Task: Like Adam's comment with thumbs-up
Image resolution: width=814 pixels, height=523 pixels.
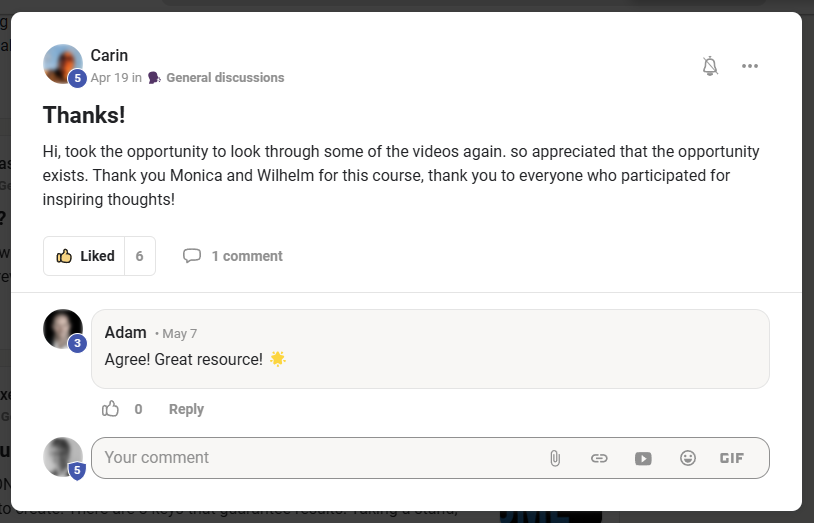Action: pos(110,409)
